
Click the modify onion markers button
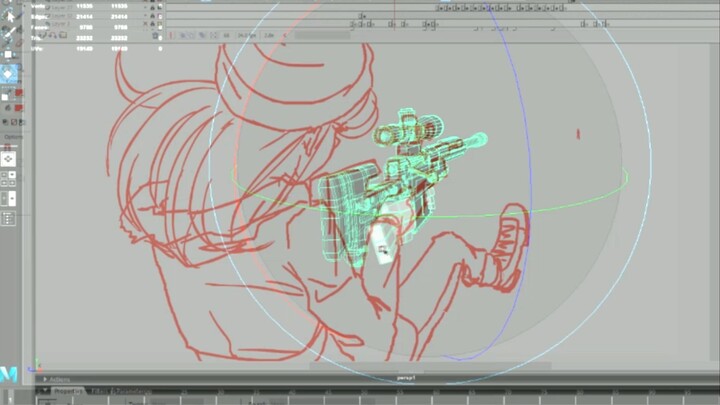(213, 35)
